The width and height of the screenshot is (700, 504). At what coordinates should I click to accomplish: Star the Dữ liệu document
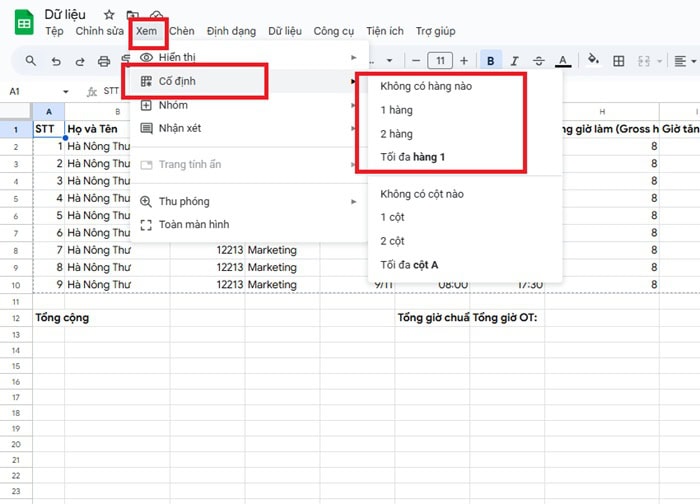(109, 15)
